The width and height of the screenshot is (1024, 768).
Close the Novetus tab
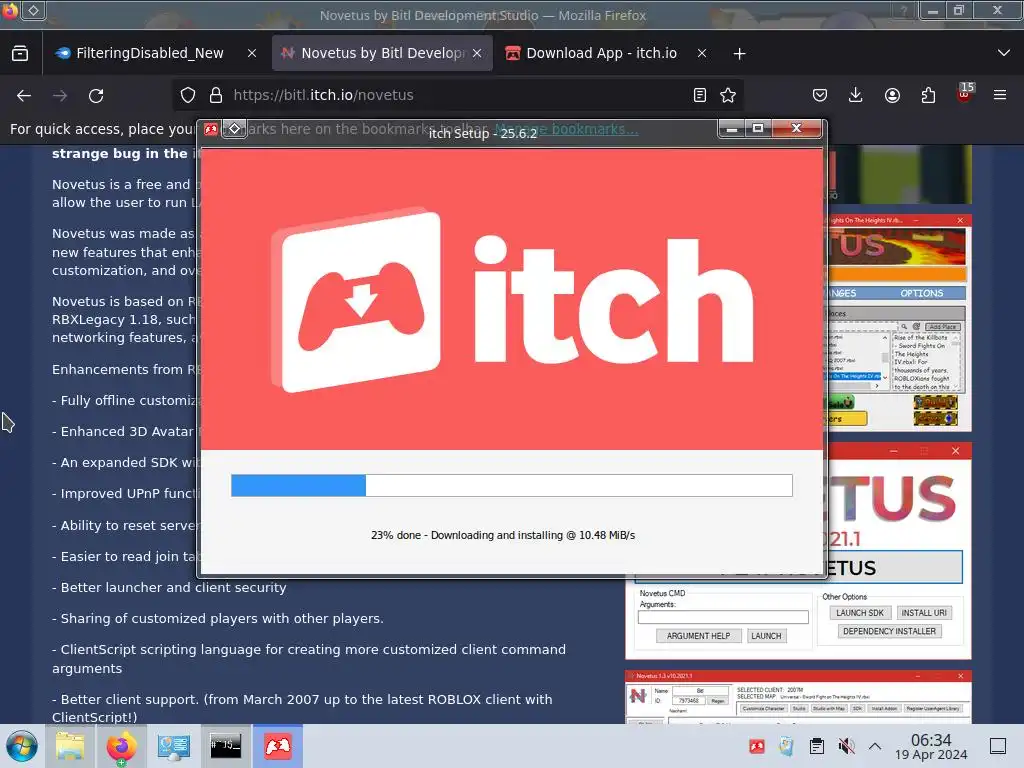(x=477, y=54)
